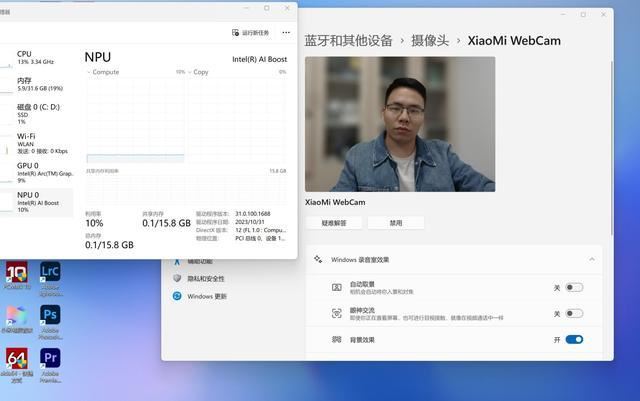Collapse the Windows Studio Effects section
The height and width of the screenshot is (401, 640).
click(591, 259)
